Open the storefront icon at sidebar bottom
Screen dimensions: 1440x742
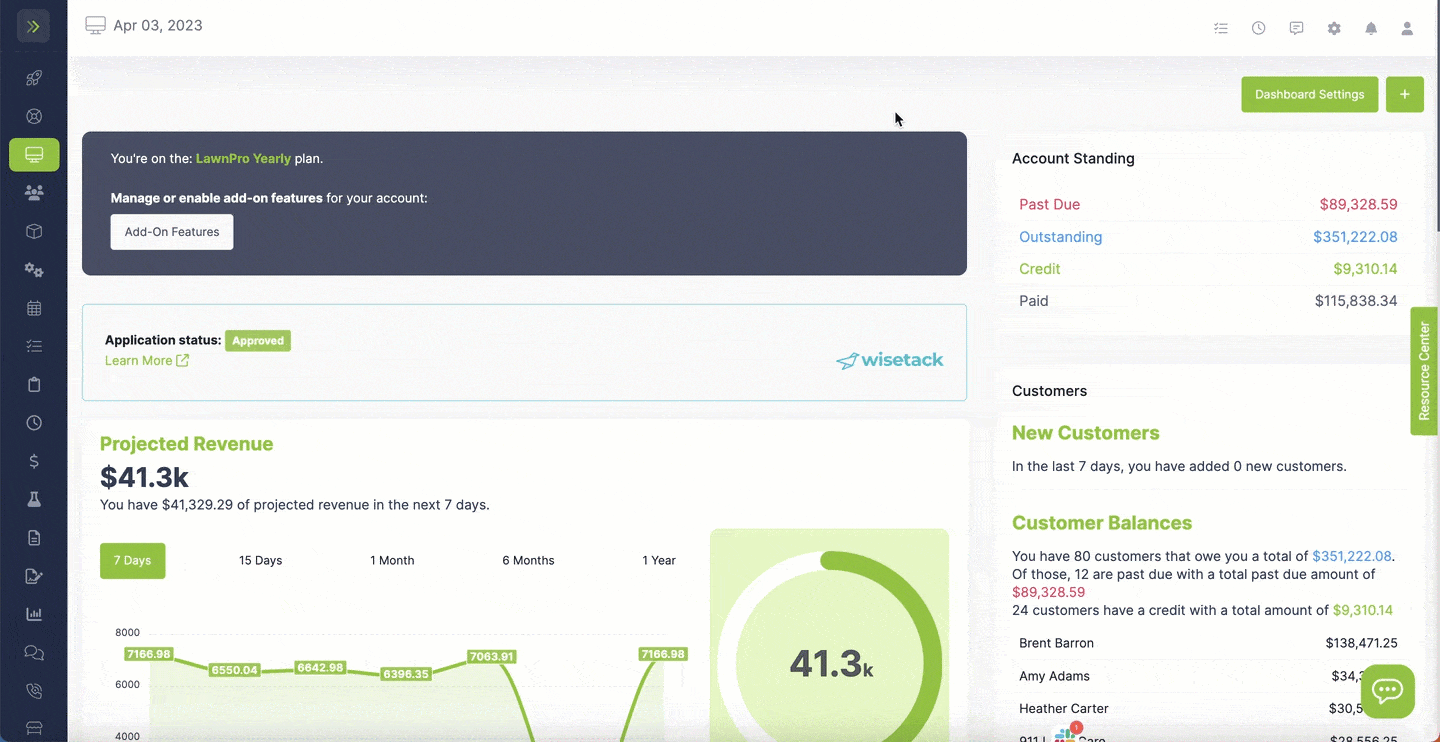pyautogui.click(x=34, y=728)
